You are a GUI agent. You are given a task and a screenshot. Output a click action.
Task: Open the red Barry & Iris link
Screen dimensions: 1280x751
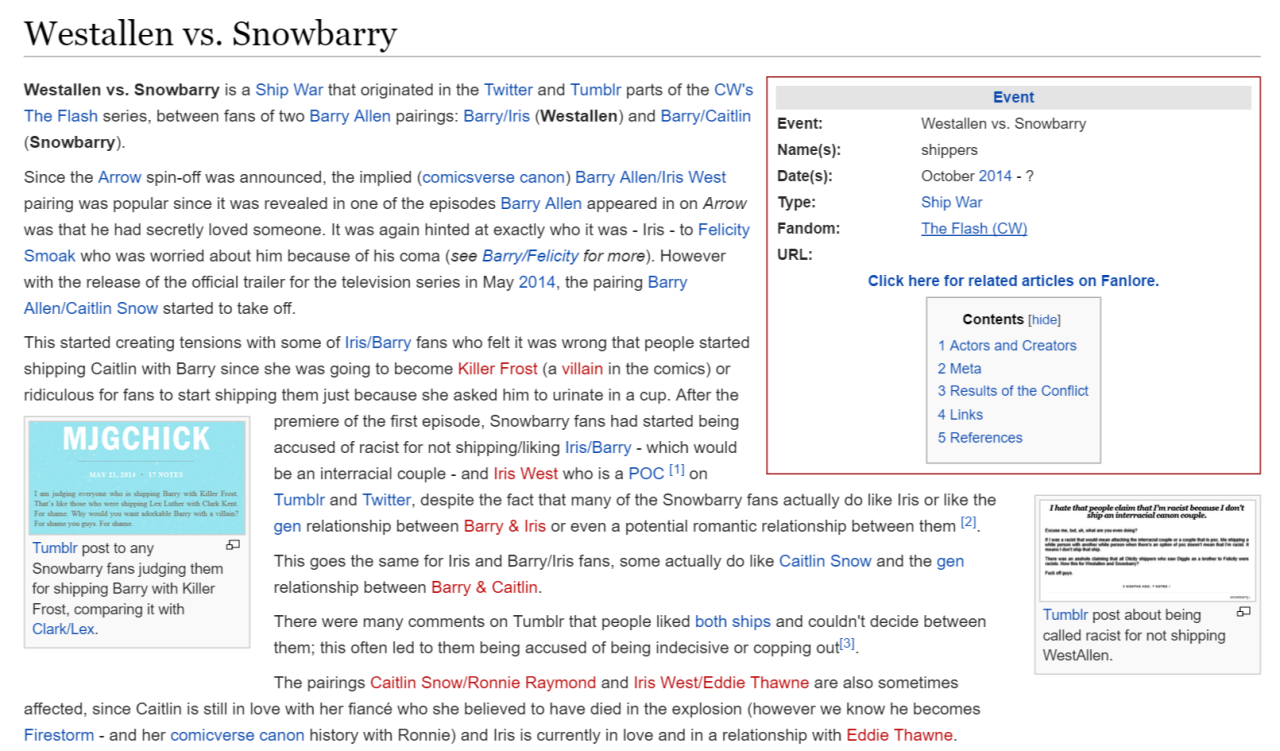coord(505,525)
